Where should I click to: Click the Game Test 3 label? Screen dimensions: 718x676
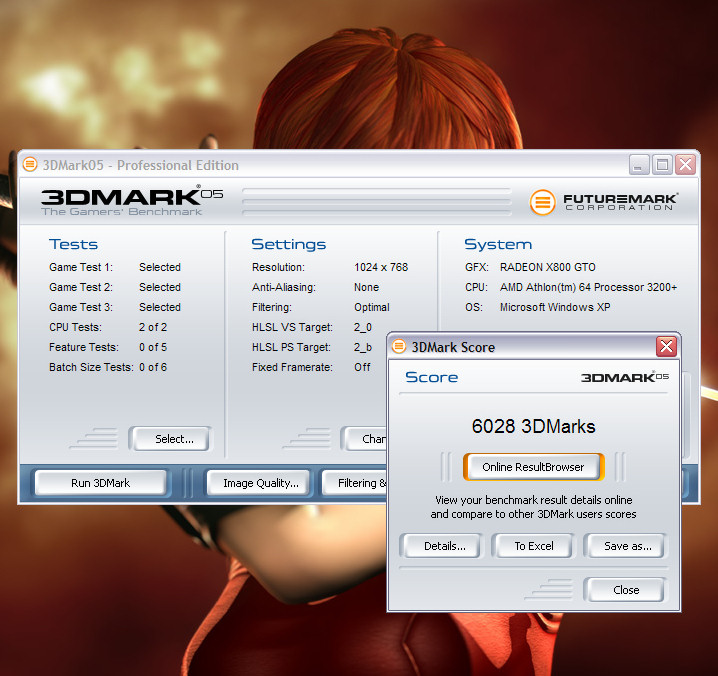81,307
